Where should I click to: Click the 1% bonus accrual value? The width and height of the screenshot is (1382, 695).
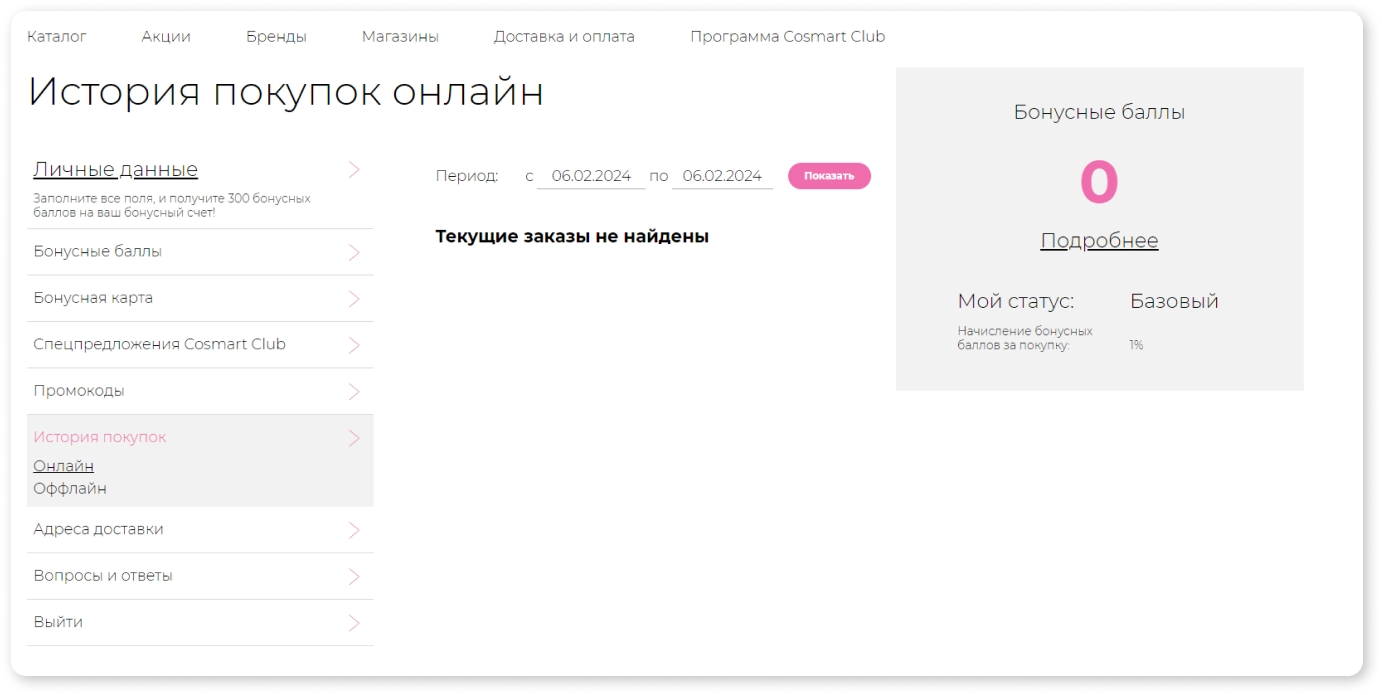coord(1136,345)
